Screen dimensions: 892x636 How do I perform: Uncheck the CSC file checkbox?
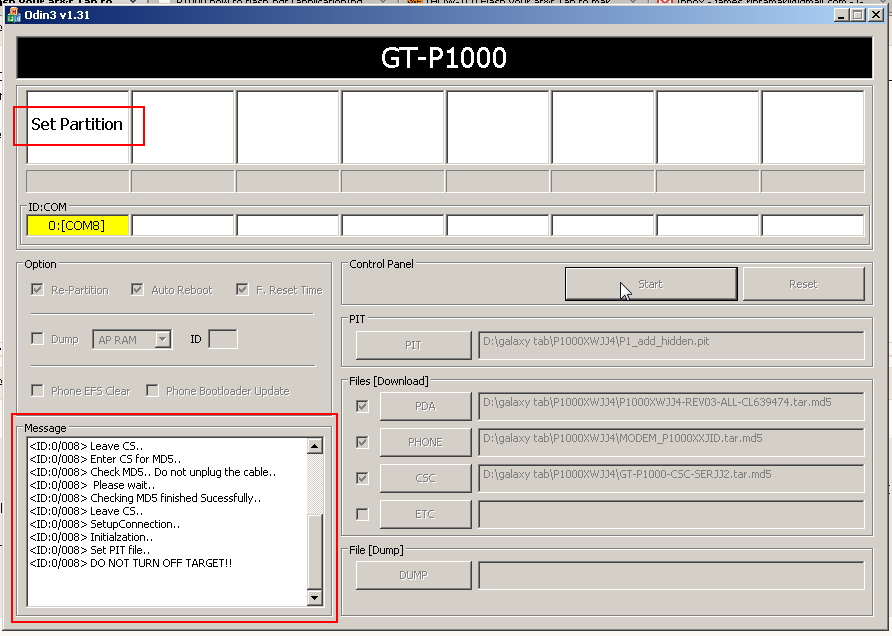pos(362,478)
